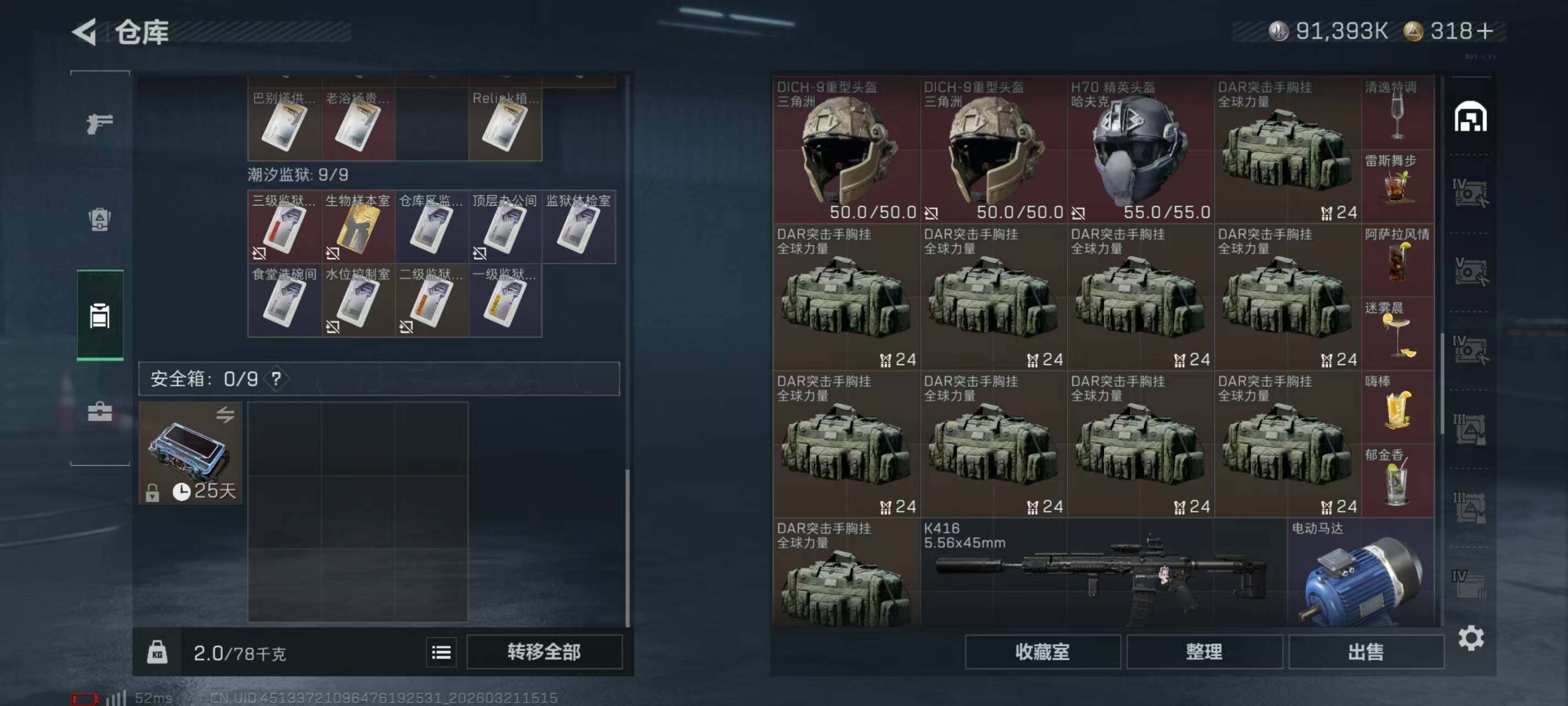Image resolution: width=1568 pixels, height=706 pixels.
Task: Switch to the backpack sidebar tab
Action: tap(100, 220)
